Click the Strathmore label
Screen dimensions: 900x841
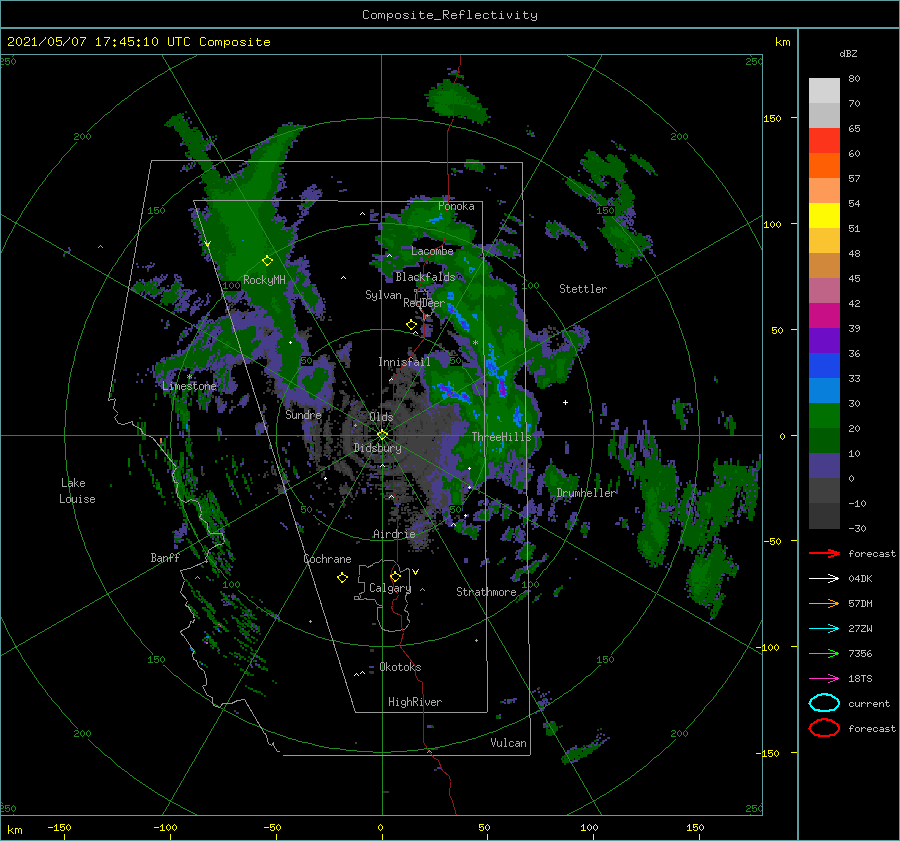(486, 592)
